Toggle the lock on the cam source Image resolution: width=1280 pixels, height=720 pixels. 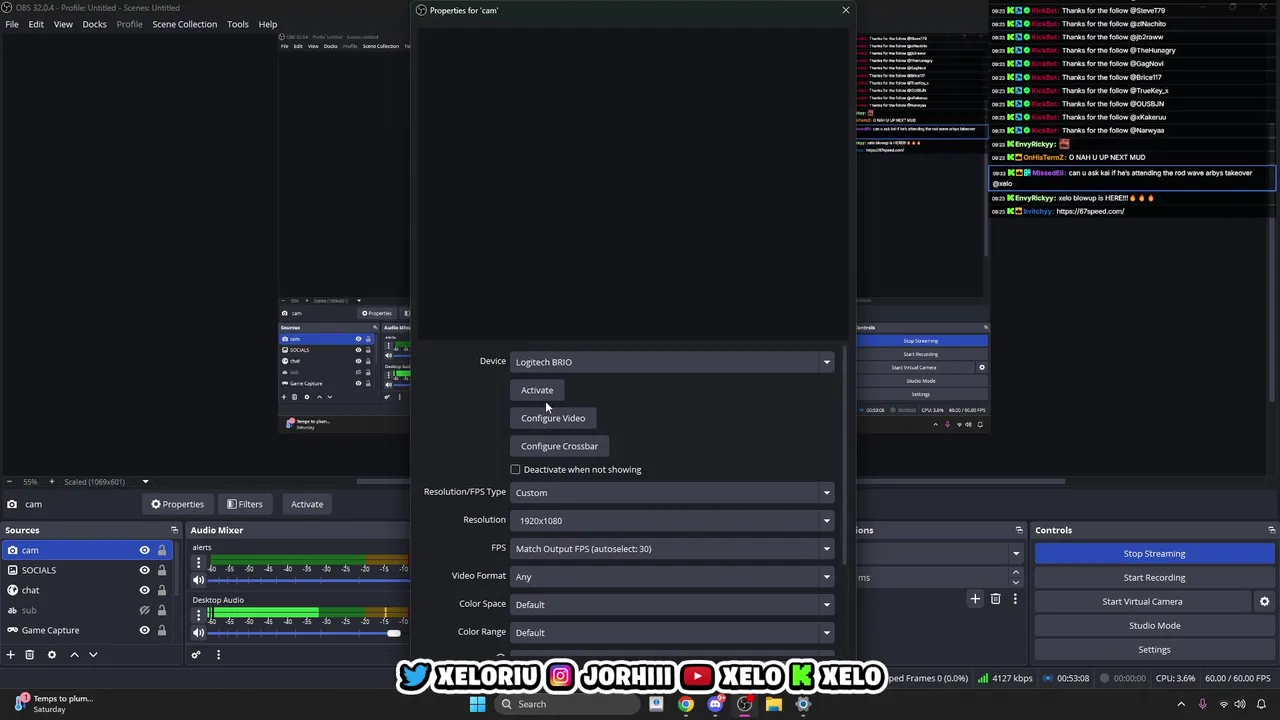162,550
